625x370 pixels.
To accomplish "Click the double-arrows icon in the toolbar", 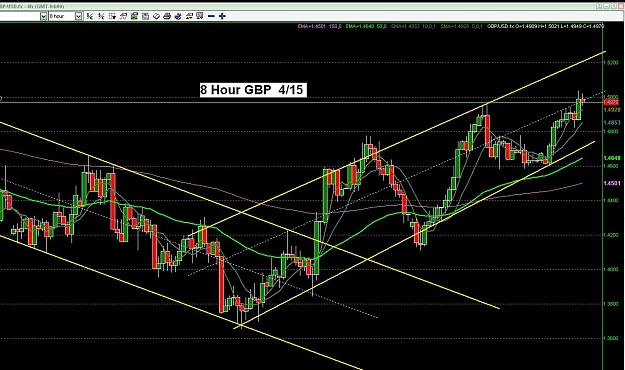I will 189,16.
